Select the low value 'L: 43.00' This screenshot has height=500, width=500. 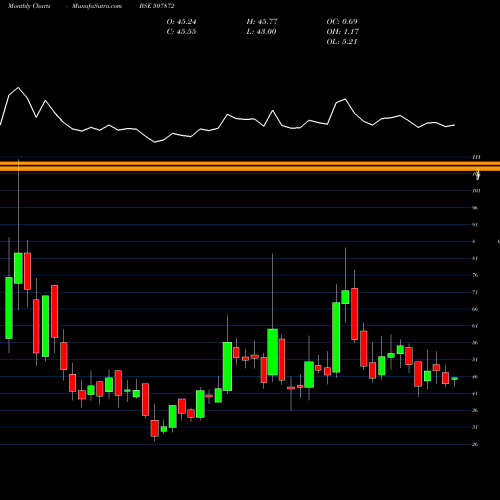pyautogui.click(x=262, y=32)
